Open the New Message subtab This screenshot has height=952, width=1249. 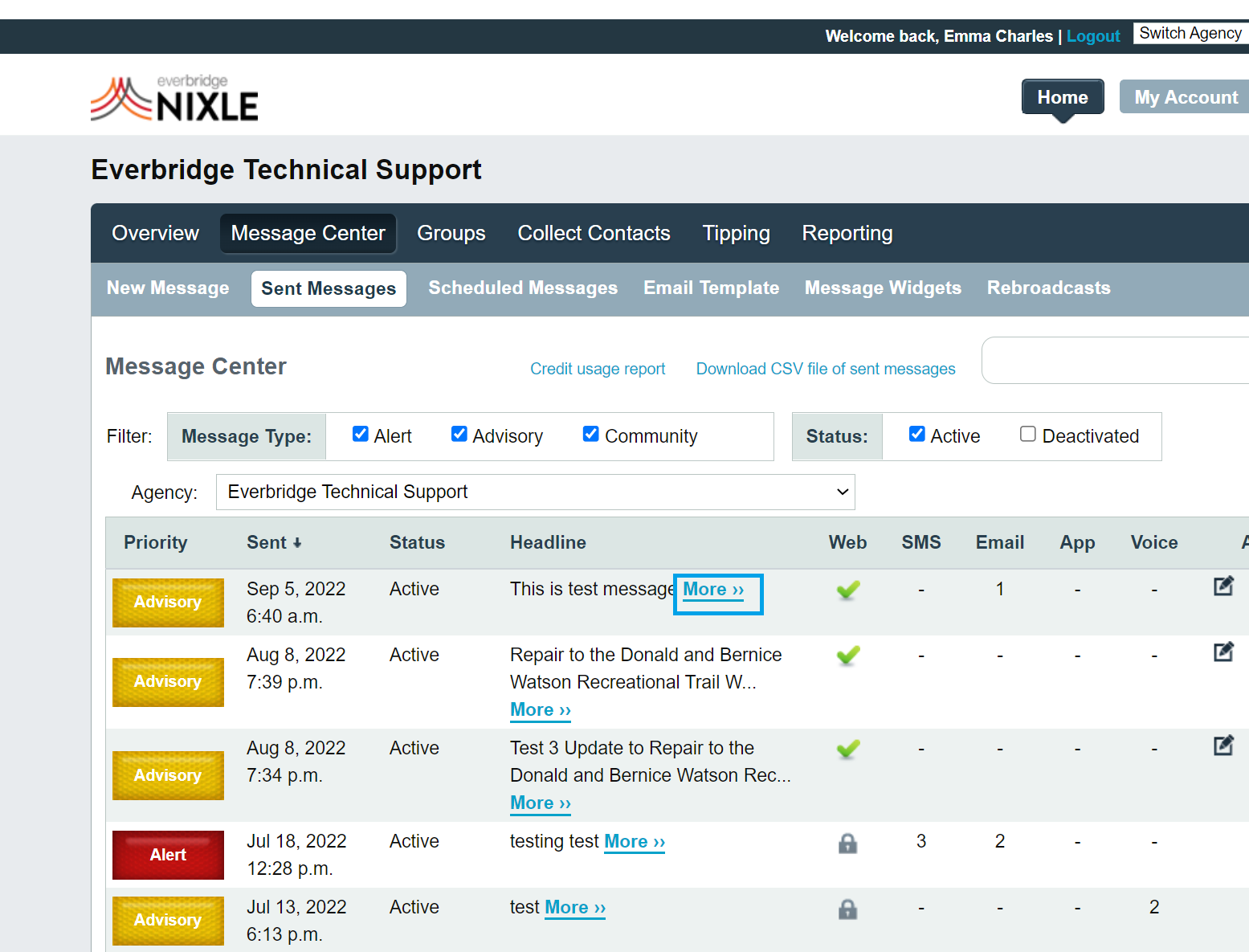pyautogui.click(x=168, y=288)
